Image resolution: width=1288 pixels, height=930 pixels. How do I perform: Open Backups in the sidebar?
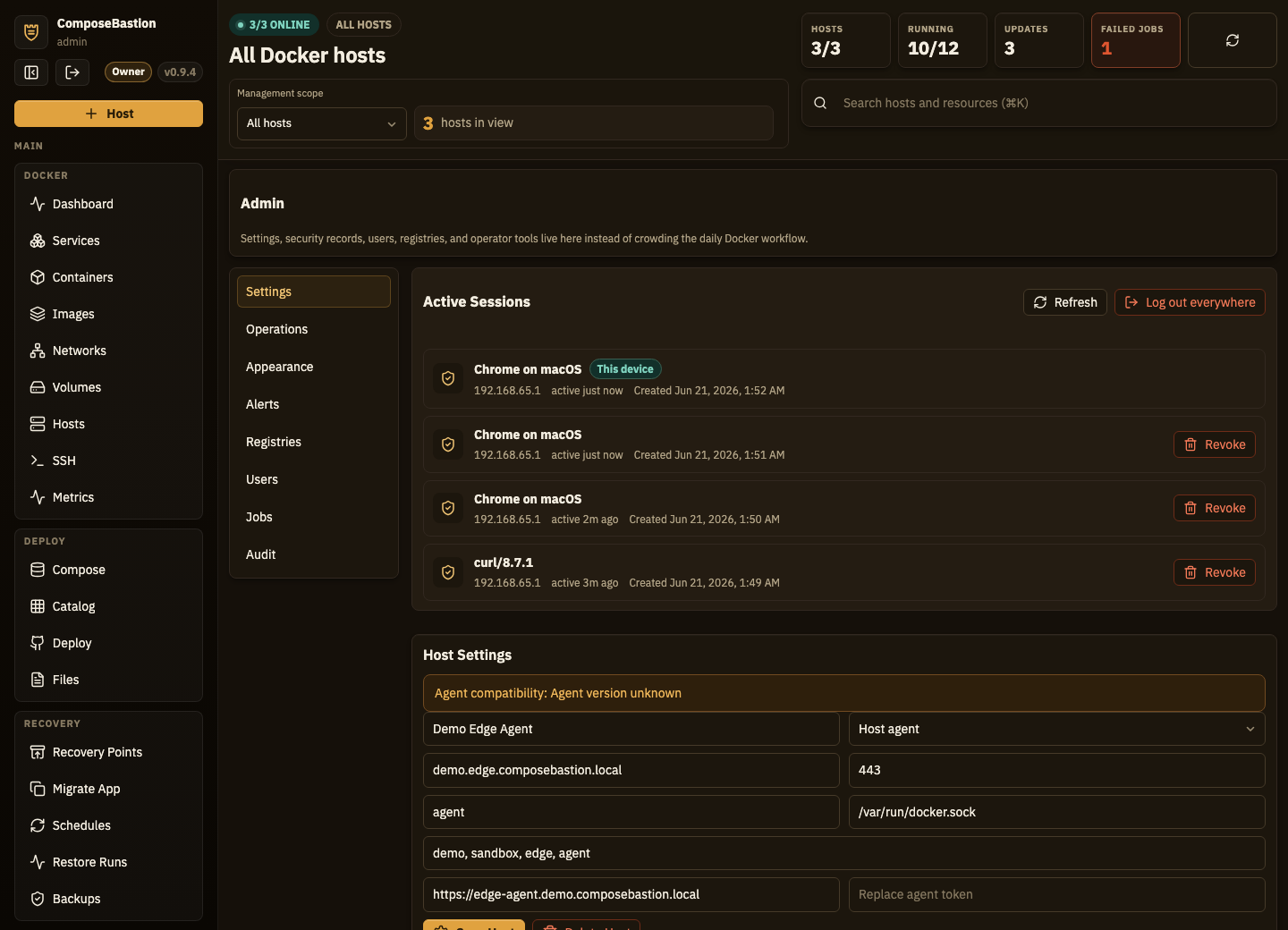(109, 899)
